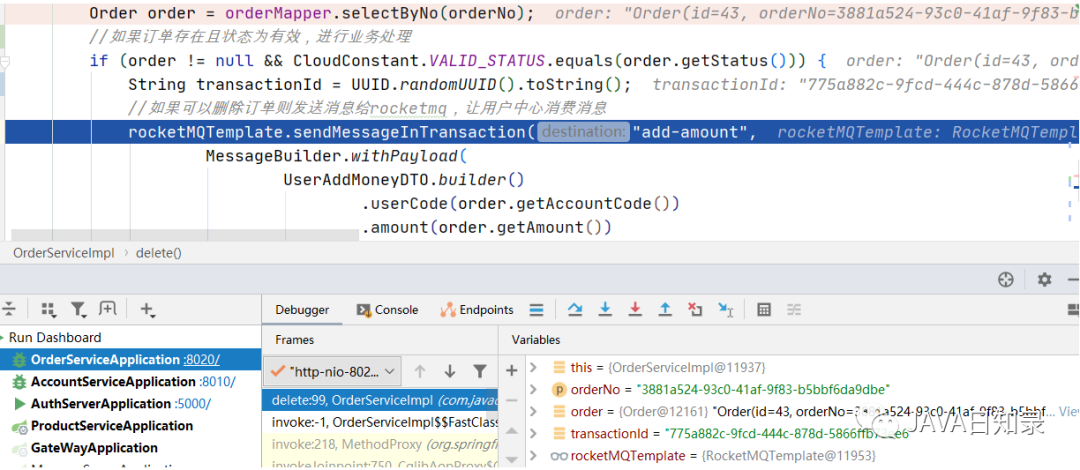
Task: Select frame delete:99, OrderServiceImpl
Action: (380, 400)
